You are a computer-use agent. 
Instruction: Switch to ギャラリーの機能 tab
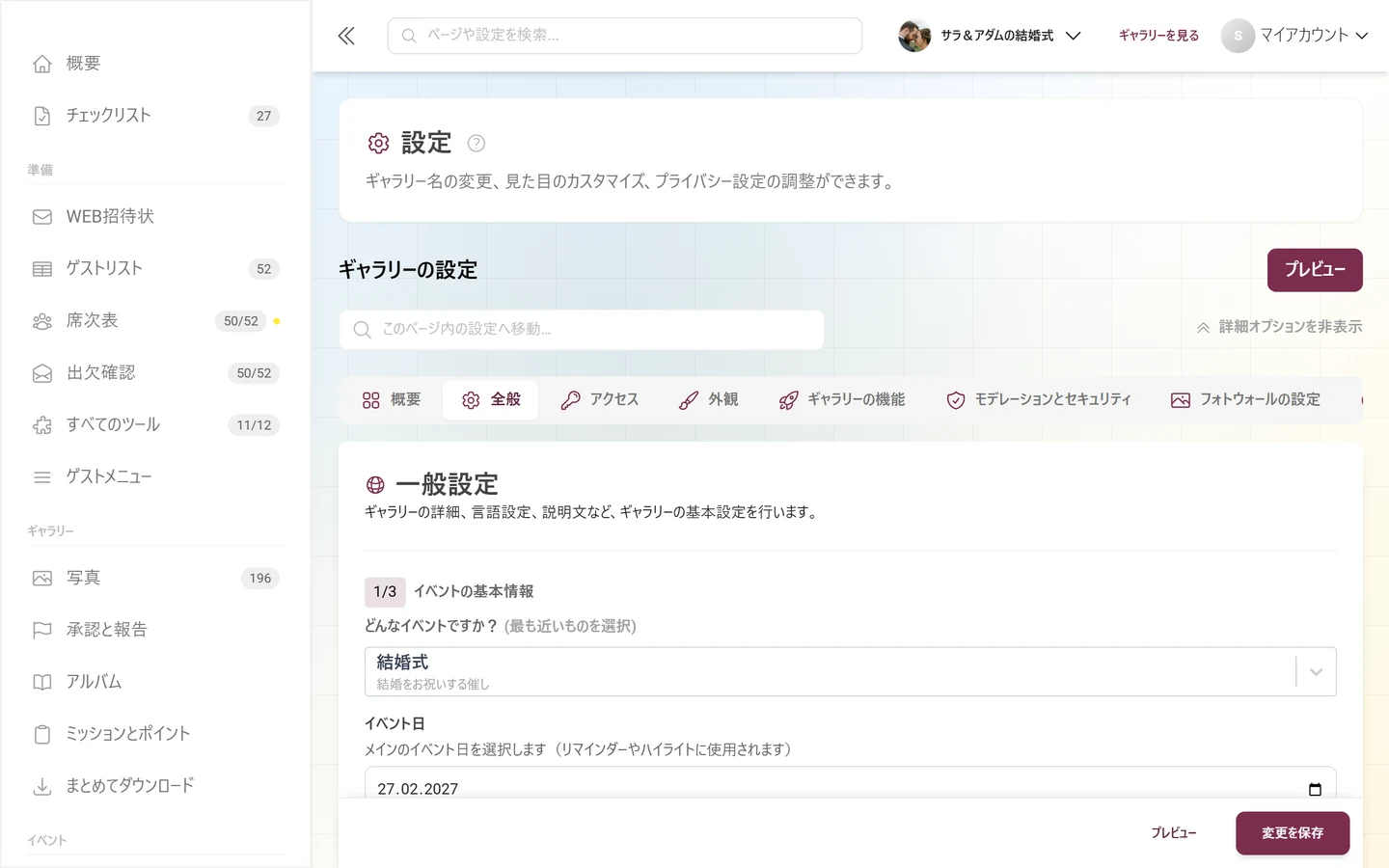[842, 399]
